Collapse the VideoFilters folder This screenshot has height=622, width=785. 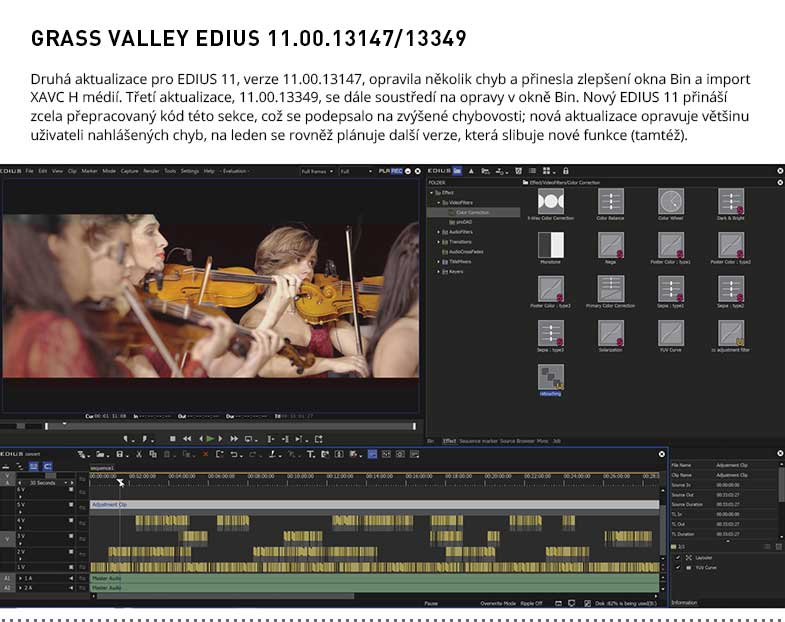coord(439,202)
